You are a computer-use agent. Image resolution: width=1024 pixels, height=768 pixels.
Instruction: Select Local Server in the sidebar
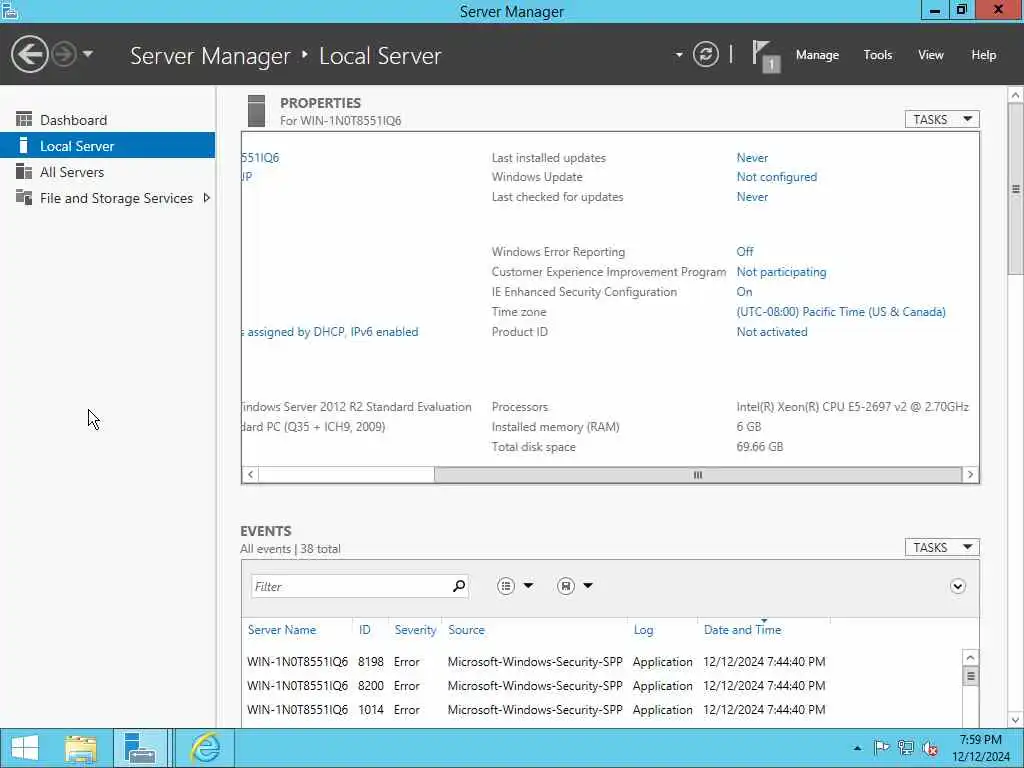pos(108,146)
